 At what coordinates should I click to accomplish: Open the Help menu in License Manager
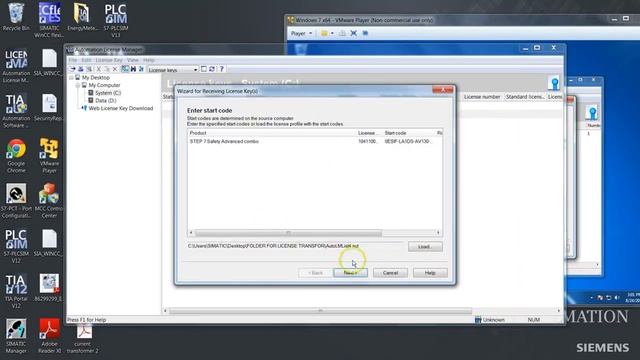click(149, 60)
